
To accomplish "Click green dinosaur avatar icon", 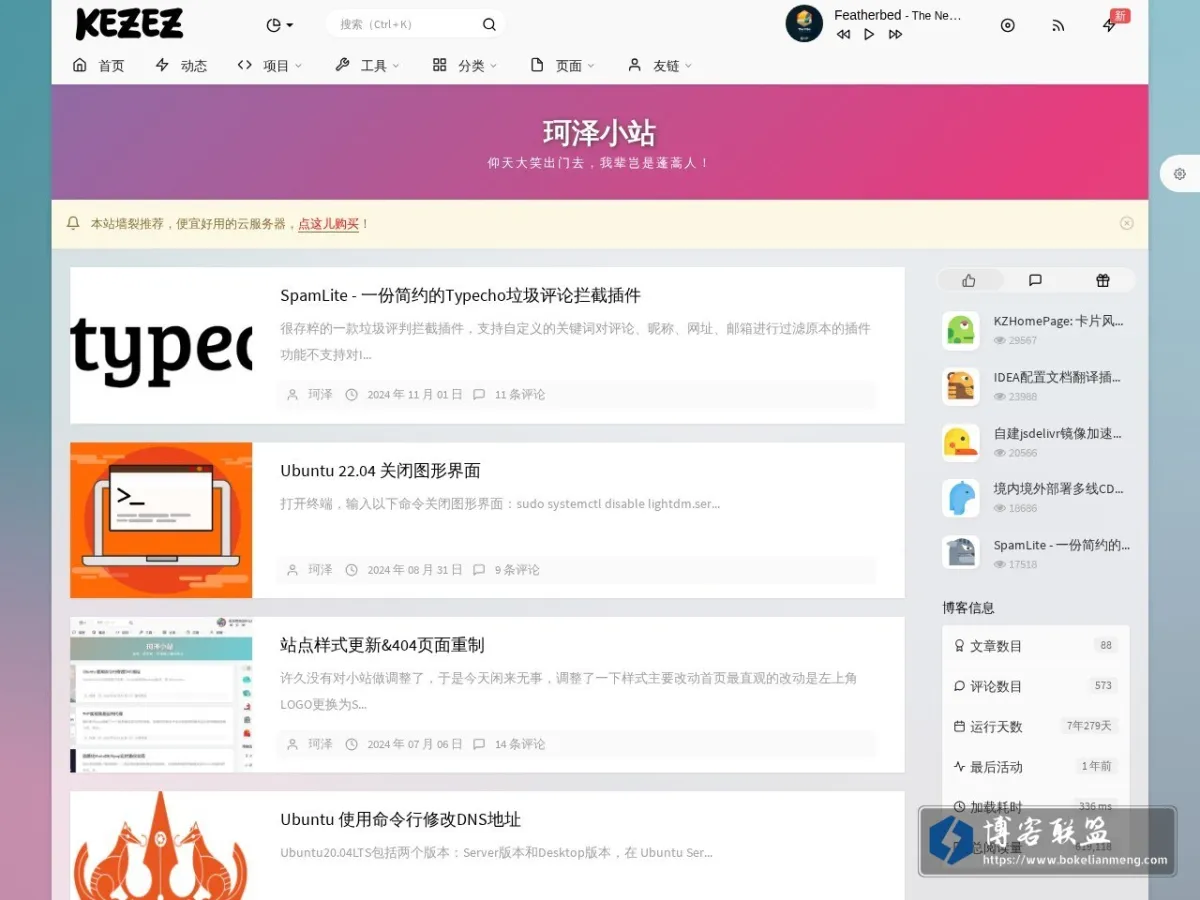I will (961, 330).
